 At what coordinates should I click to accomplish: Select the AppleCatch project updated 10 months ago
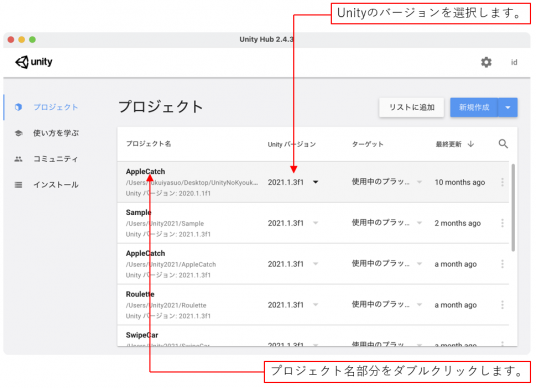pos(145,172)
